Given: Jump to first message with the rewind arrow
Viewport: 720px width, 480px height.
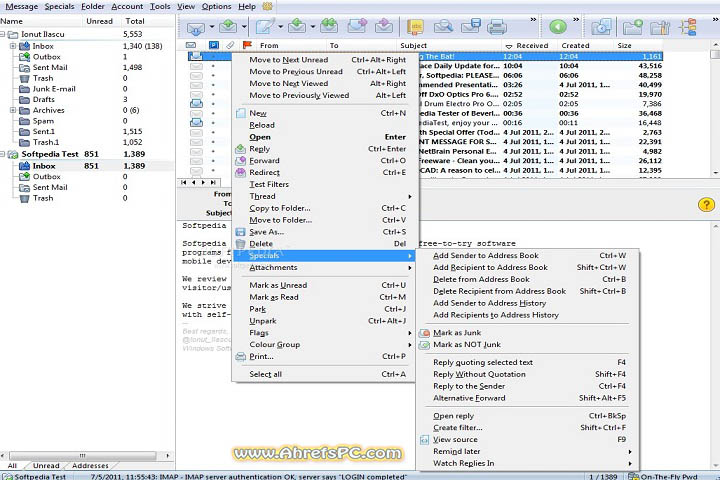Looking at the screenshot, I should pyautogui.click(x=184, y=182).
